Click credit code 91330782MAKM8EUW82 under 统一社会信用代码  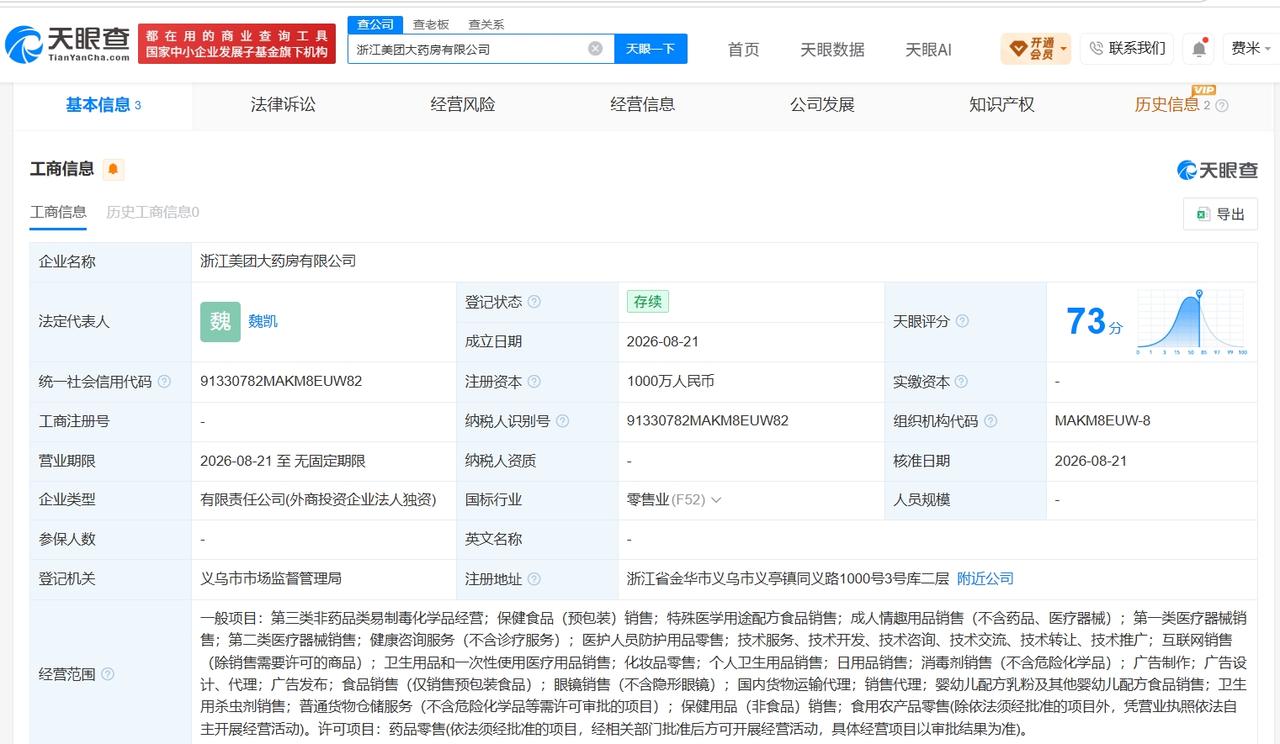click(281, 381)
